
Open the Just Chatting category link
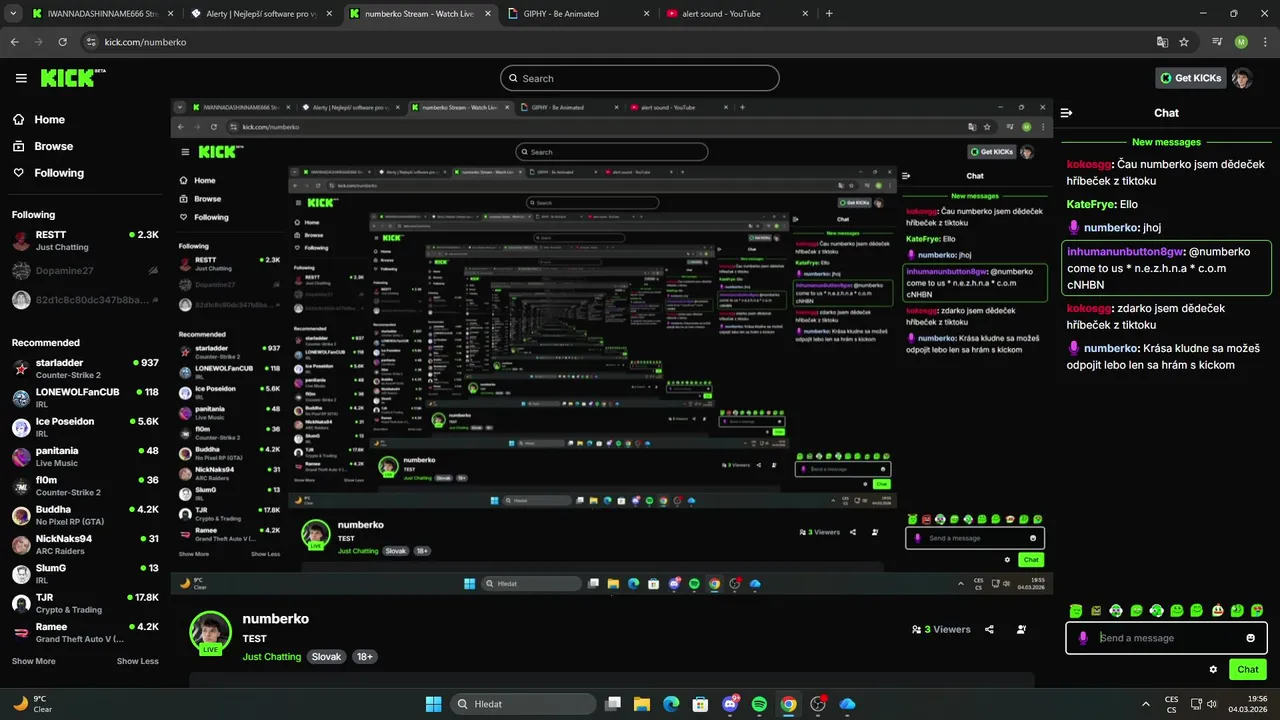coord(271,657)
